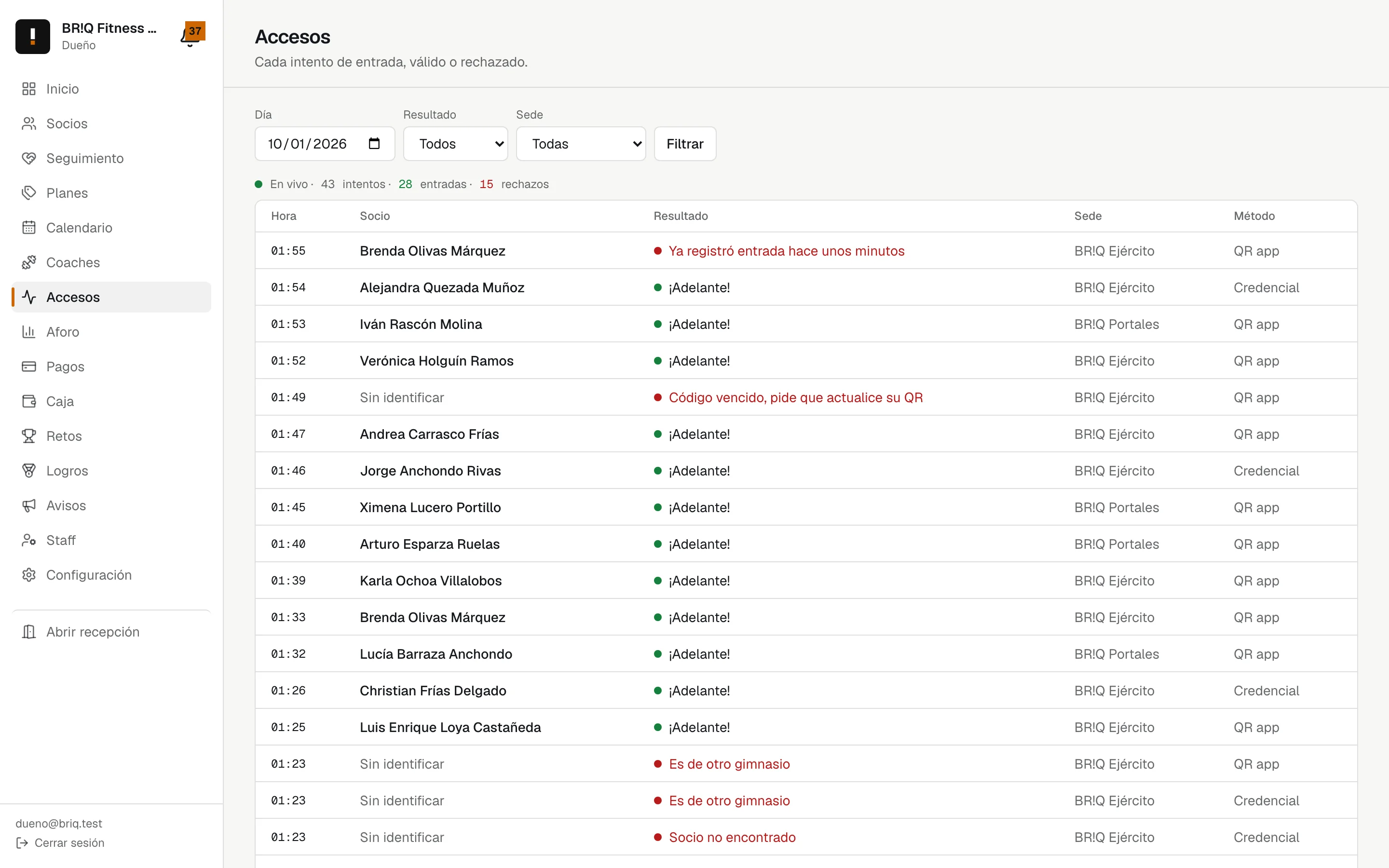Click the dueno@briq.test email text
The height and width of the screenshot is (868, 1389).
(x=58, y=823)
